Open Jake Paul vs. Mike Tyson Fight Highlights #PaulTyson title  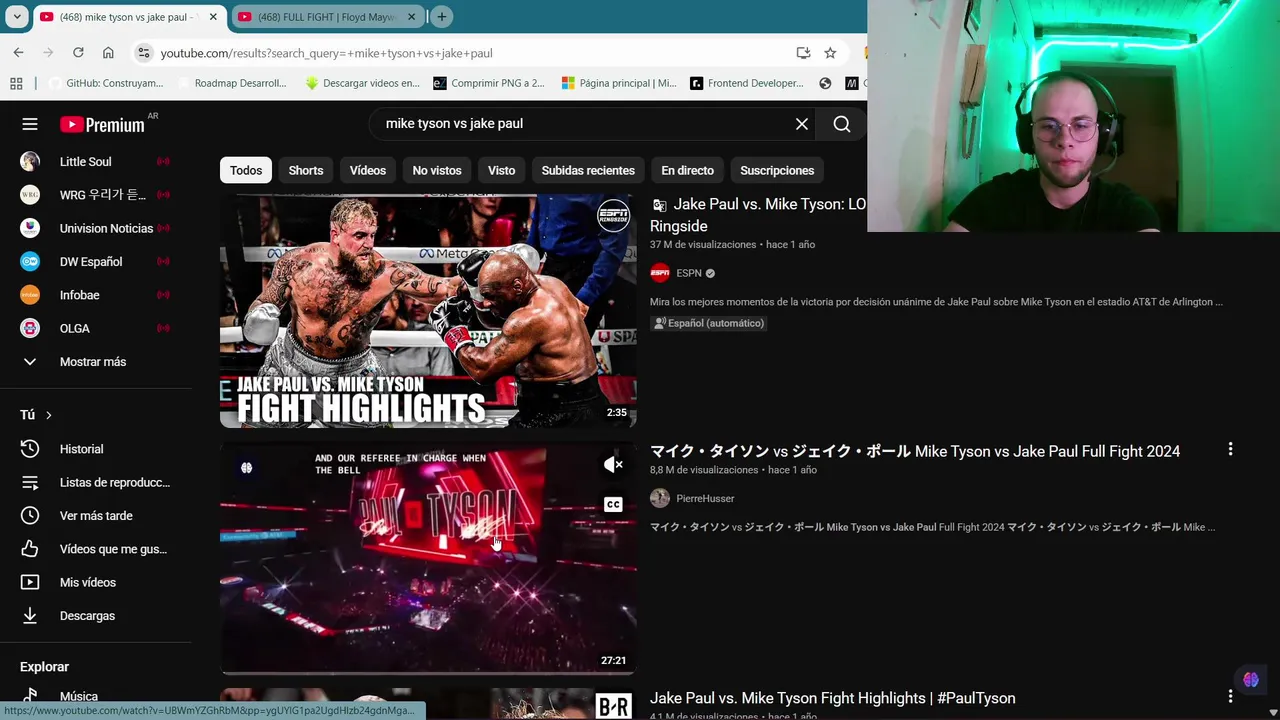[833, 698]
